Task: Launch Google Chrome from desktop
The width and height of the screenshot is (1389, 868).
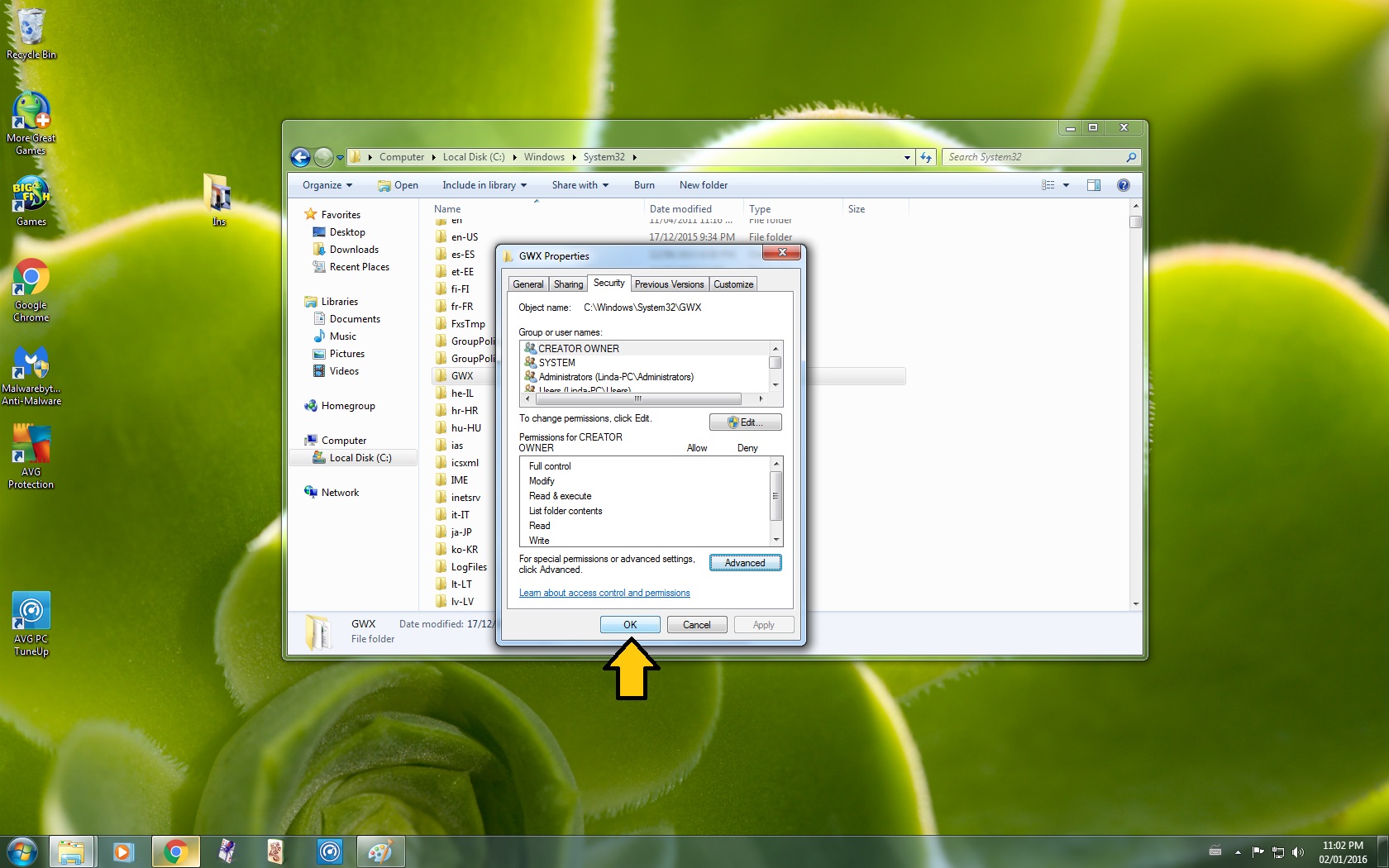Action: click(x=31, y=289)
